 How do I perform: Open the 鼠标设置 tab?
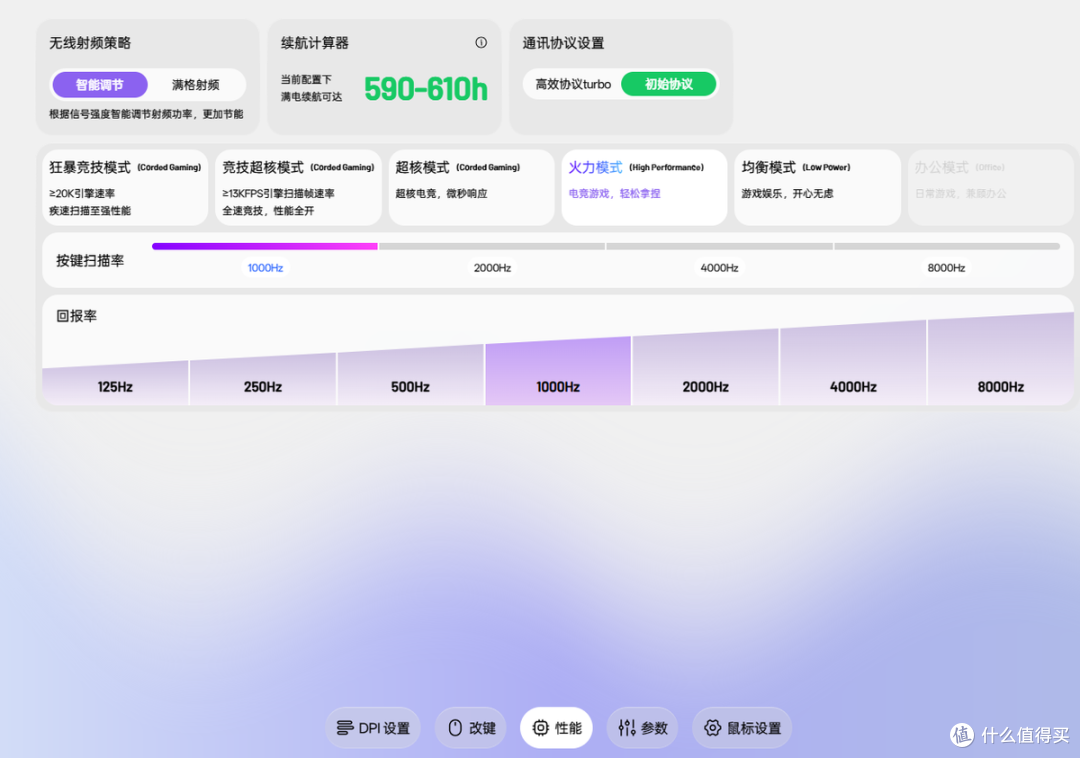742,728
